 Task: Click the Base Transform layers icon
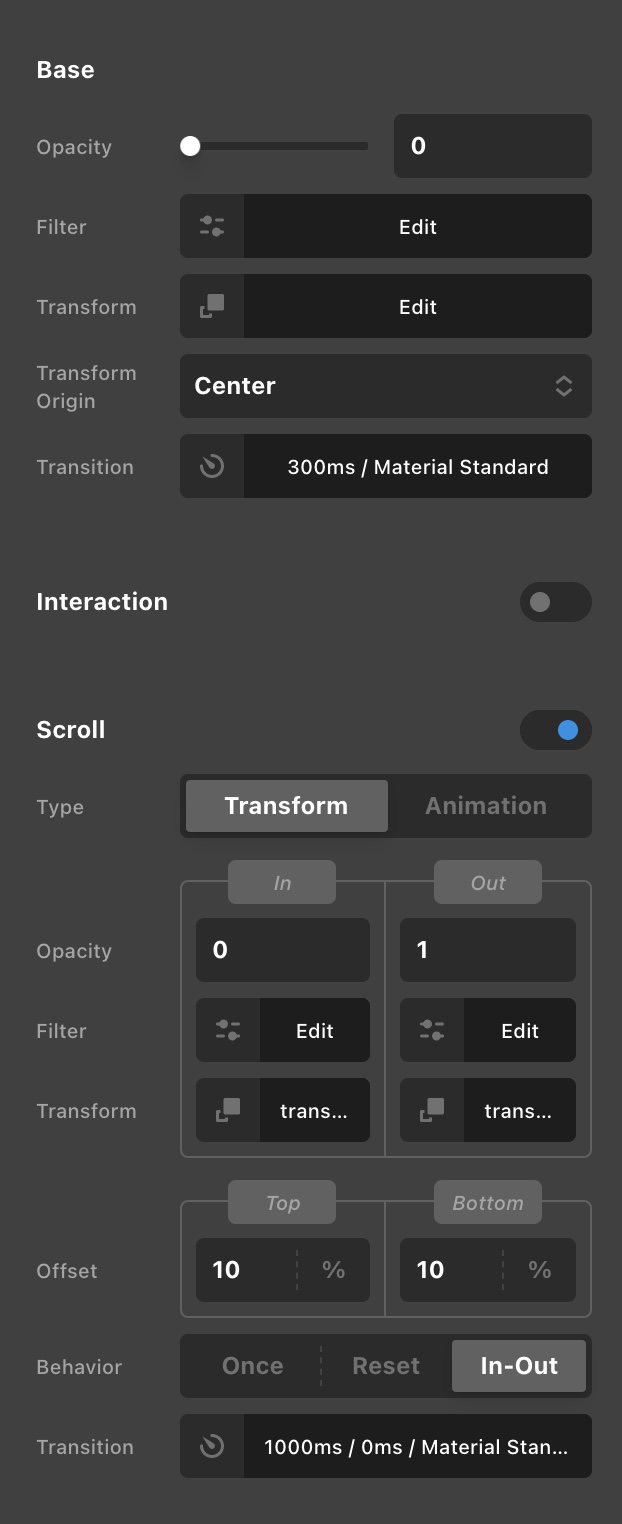pos(212,306)
